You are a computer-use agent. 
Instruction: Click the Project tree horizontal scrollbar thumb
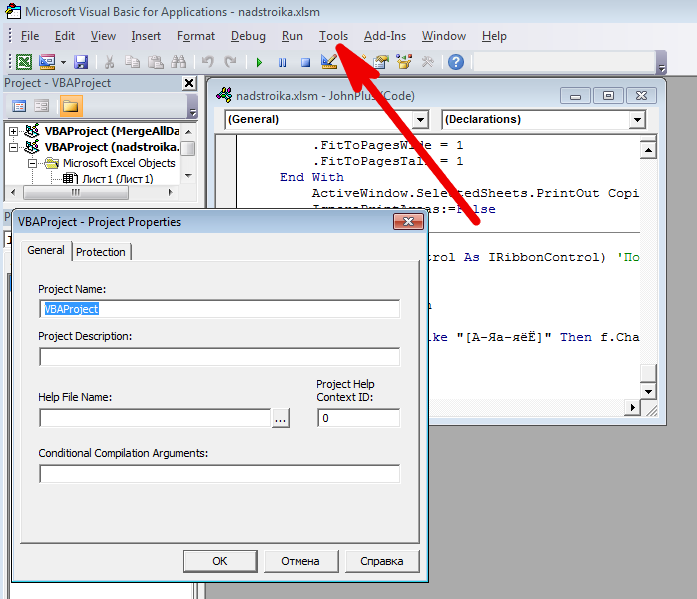coord(76,192)
